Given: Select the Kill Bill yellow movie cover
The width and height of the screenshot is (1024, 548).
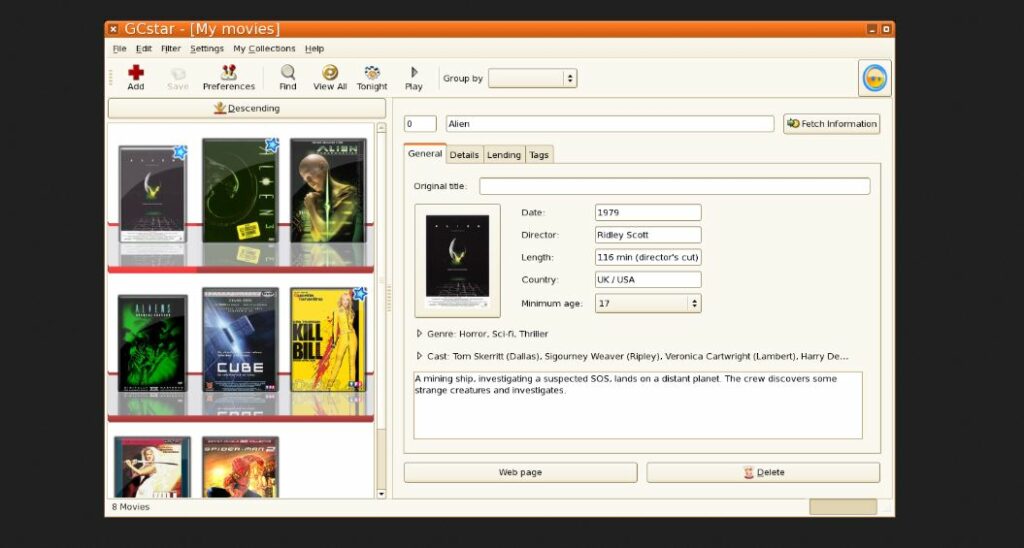Looking at the screenshot, I should coord(328,340).
